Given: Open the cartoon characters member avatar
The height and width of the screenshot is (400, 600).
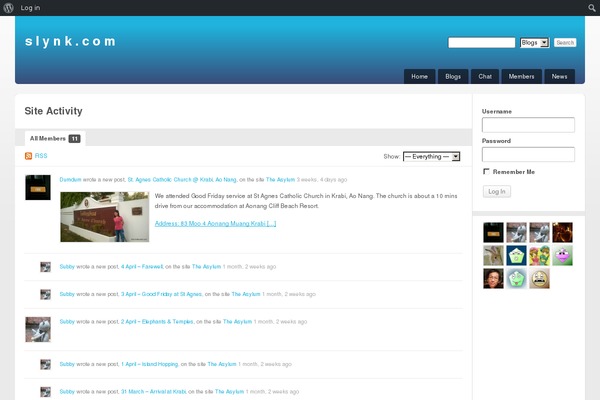Looking at the screenshot, I should pos(540,255).
